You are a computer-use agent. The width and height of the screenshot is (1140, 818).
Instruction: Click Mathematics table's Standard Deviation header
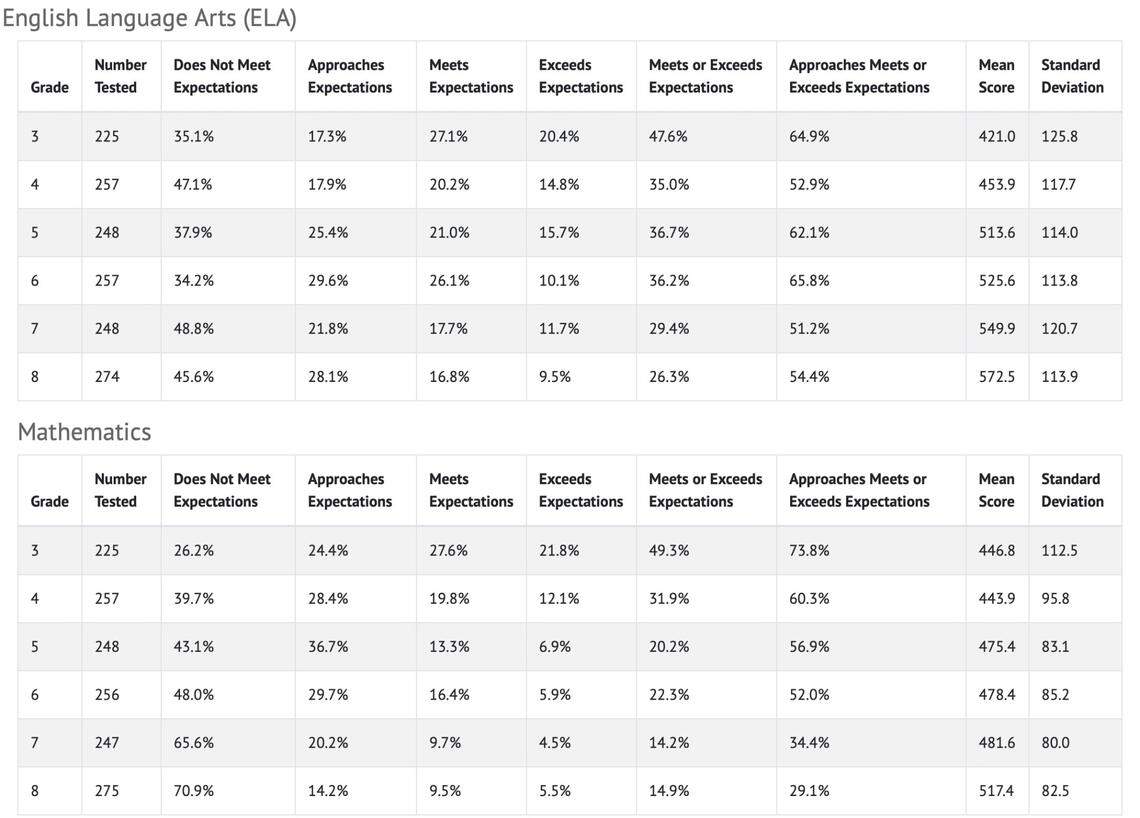point(1070,490)
